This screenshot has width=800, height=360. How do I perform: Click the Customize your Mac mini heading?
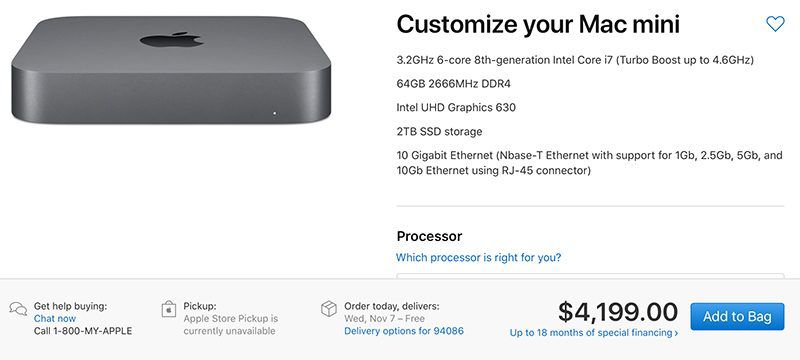(538, 24)
